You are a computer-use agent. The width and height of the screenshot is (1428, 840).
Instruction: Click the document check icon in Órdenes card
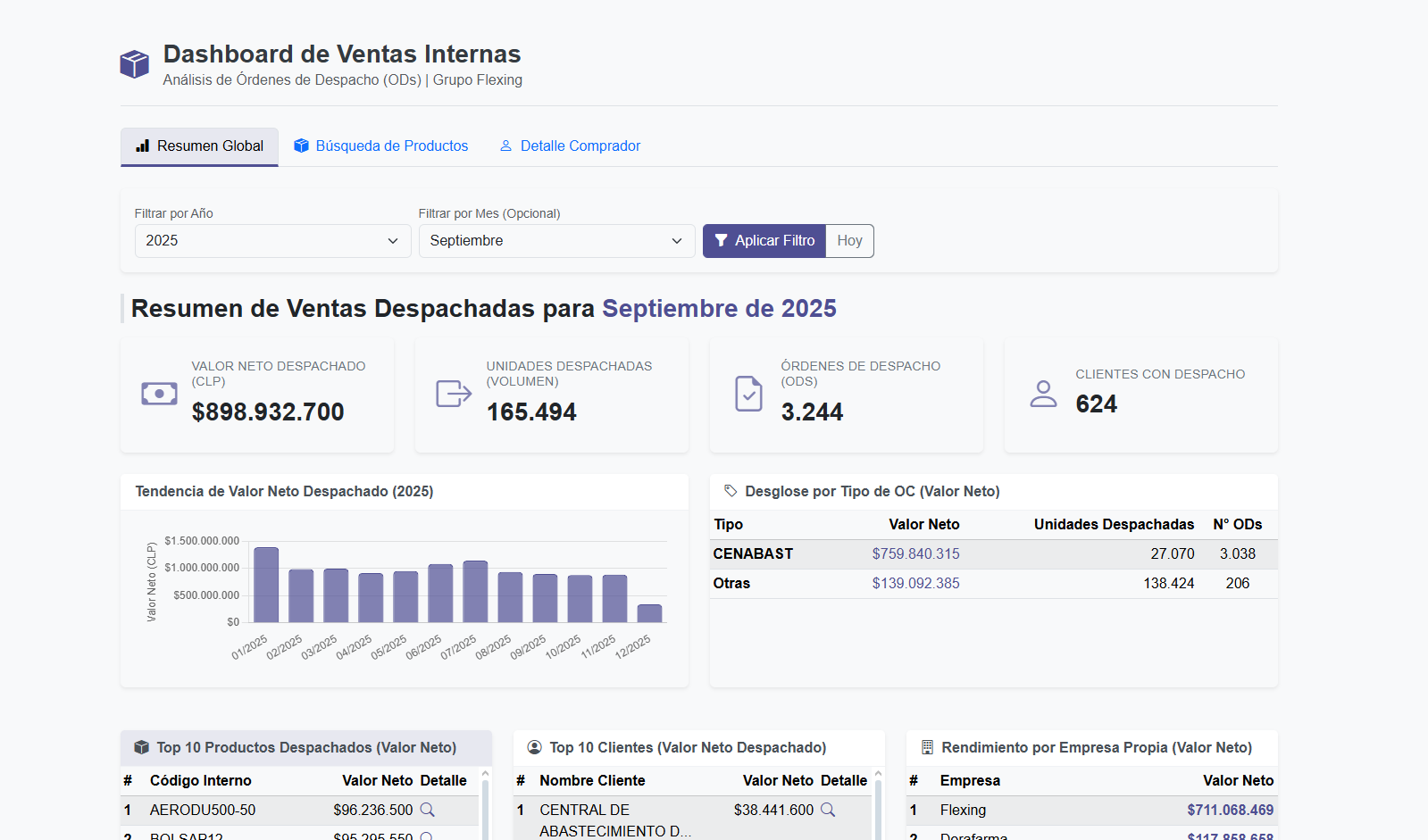(x=748, y=394)
